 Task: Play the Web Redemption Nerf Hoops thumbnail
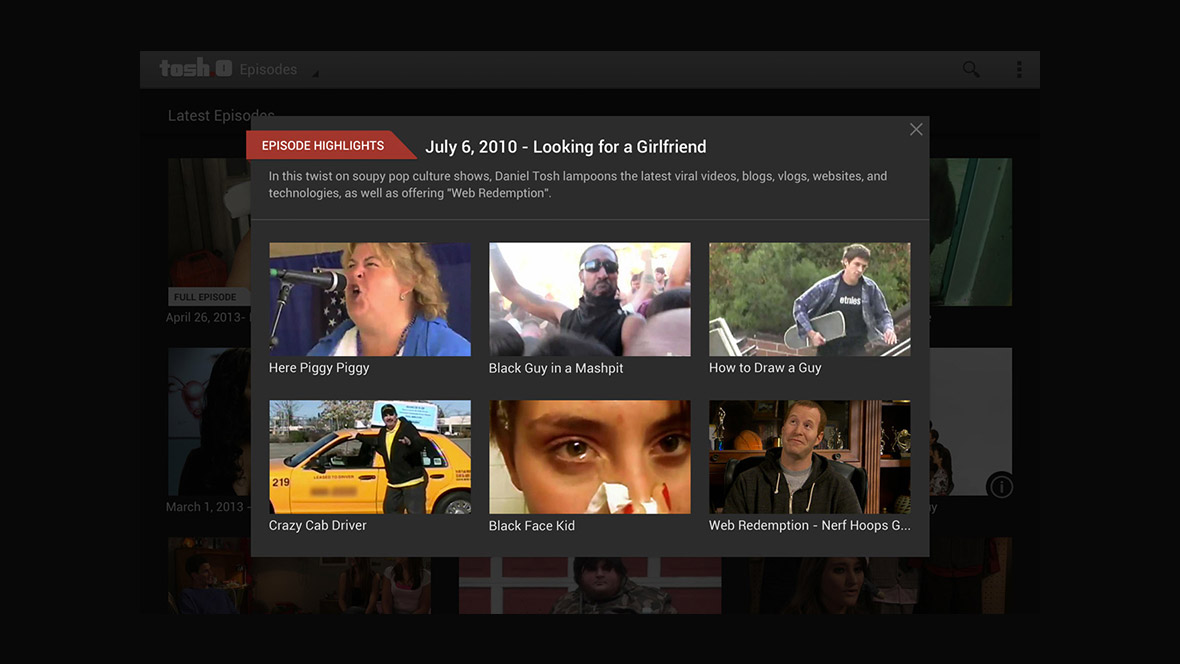809,457
